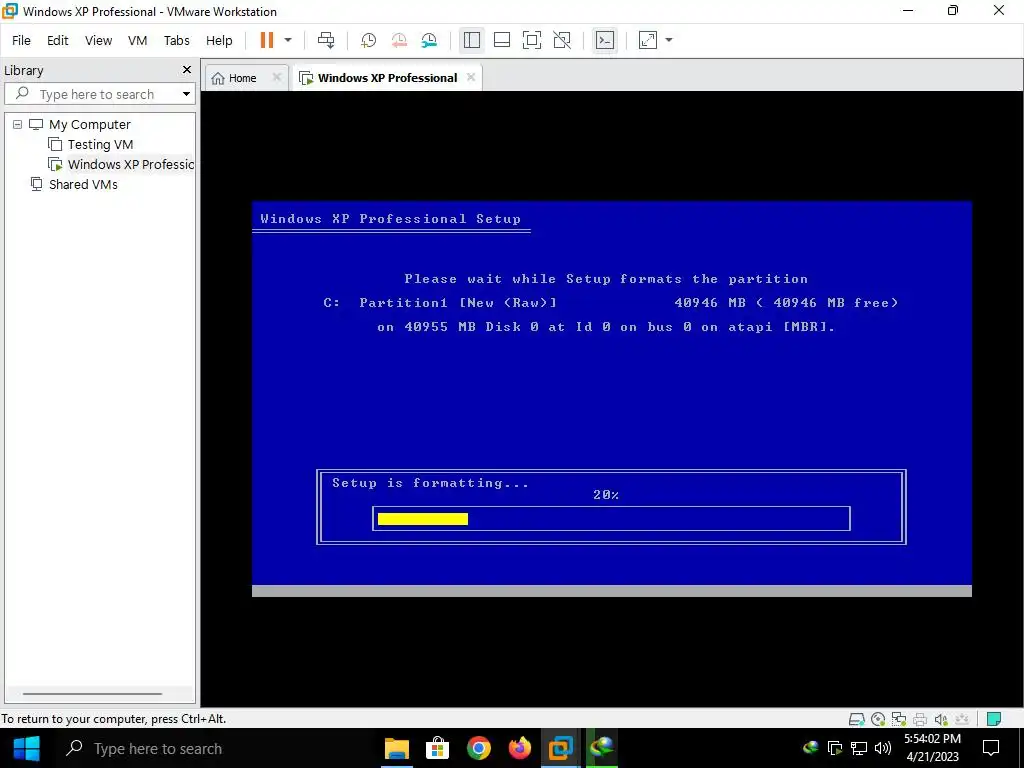Close the Windows XP Professional tab
This screenshot has width=1024, height=768.
pyautogui.click(x=471, y=77)
